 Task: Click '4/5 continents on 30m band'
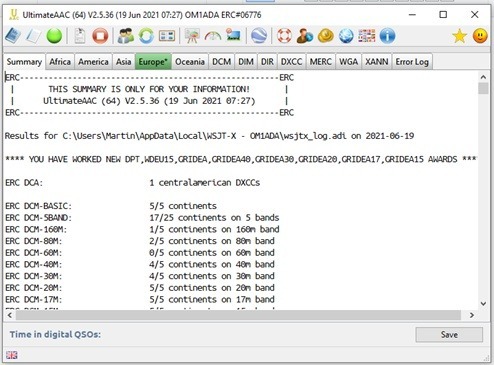coord(212,276)
